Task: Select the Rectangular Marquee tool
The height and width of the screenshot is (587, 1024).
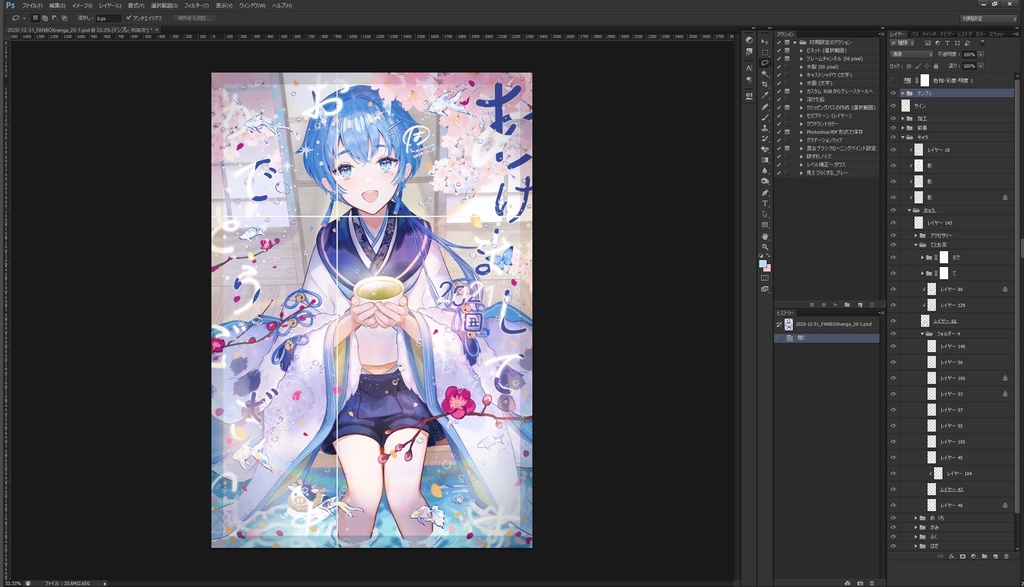Action: coord(765,52)
